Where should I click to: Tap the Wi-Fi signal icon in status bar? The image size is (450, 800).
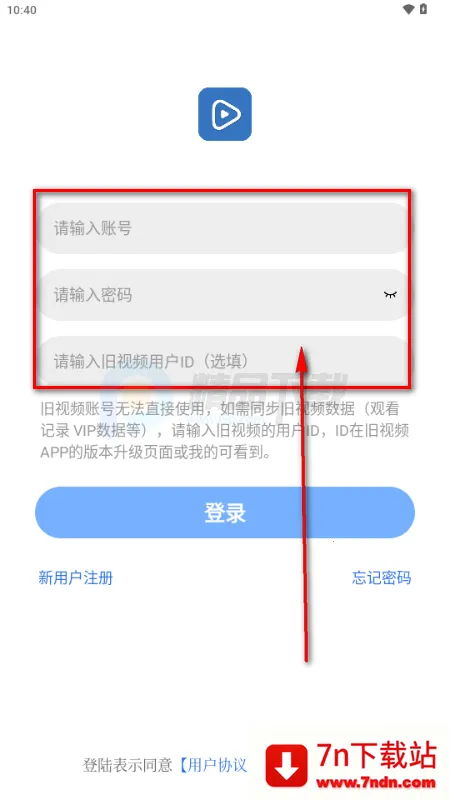[x=408, y=10]
